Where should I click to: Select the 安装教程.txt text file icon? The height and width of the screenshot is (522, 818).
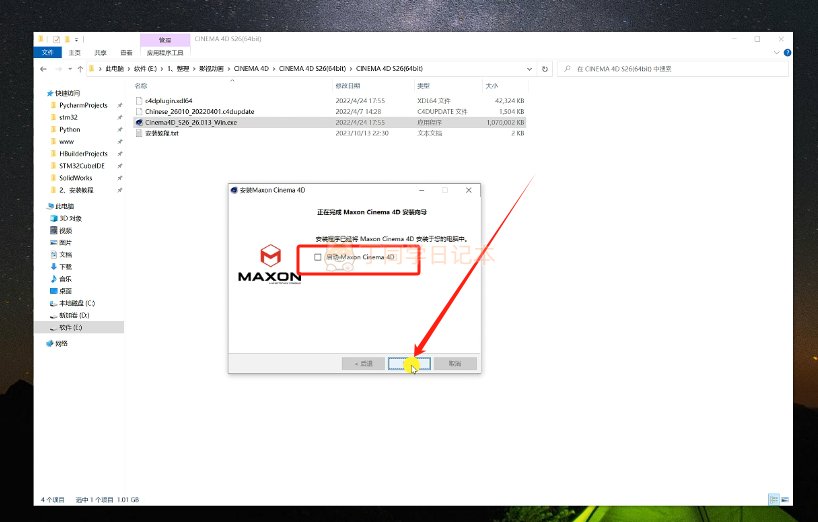coord(139,133)
